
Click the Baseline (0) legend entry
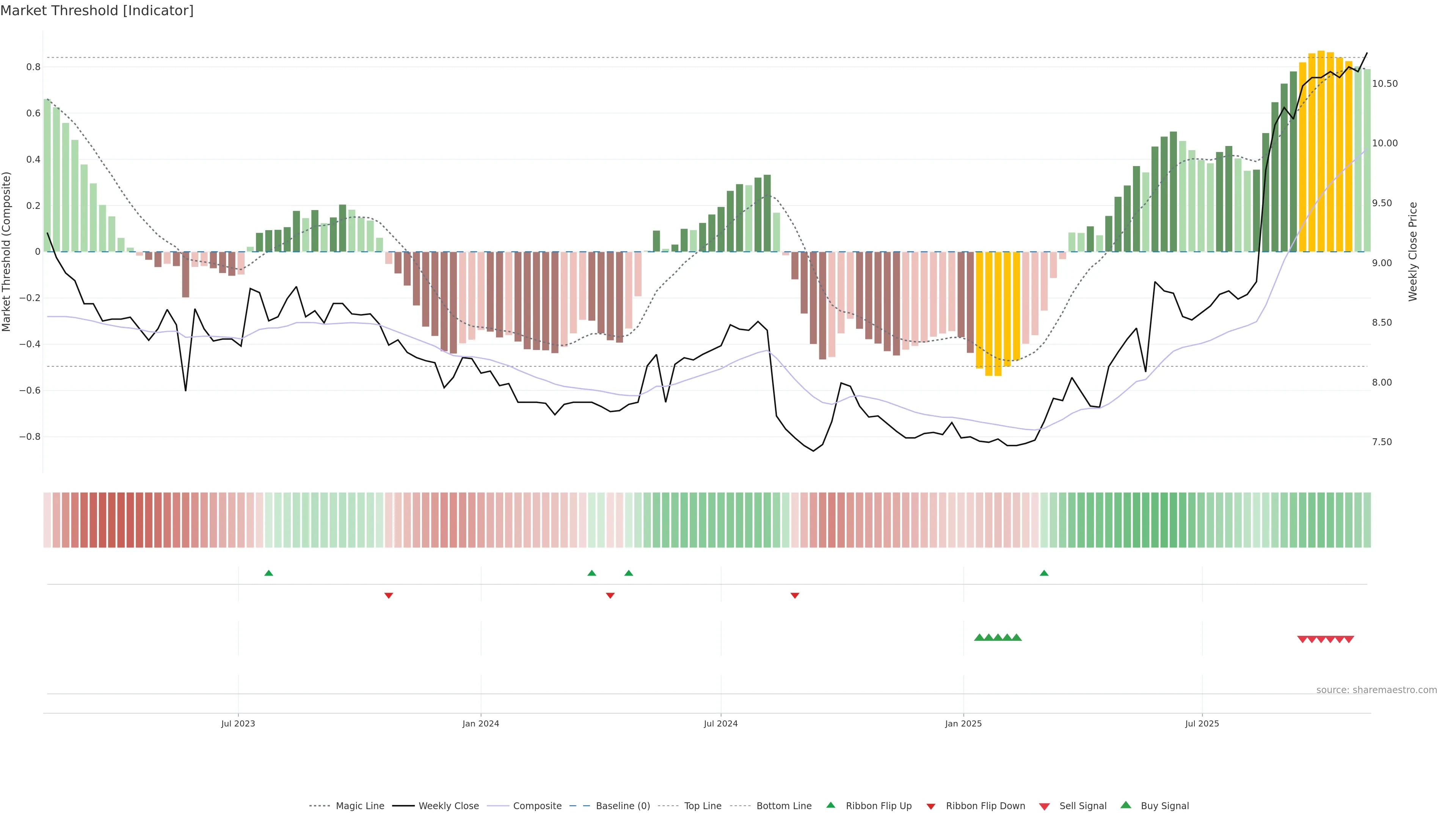[x=622, y=806]
